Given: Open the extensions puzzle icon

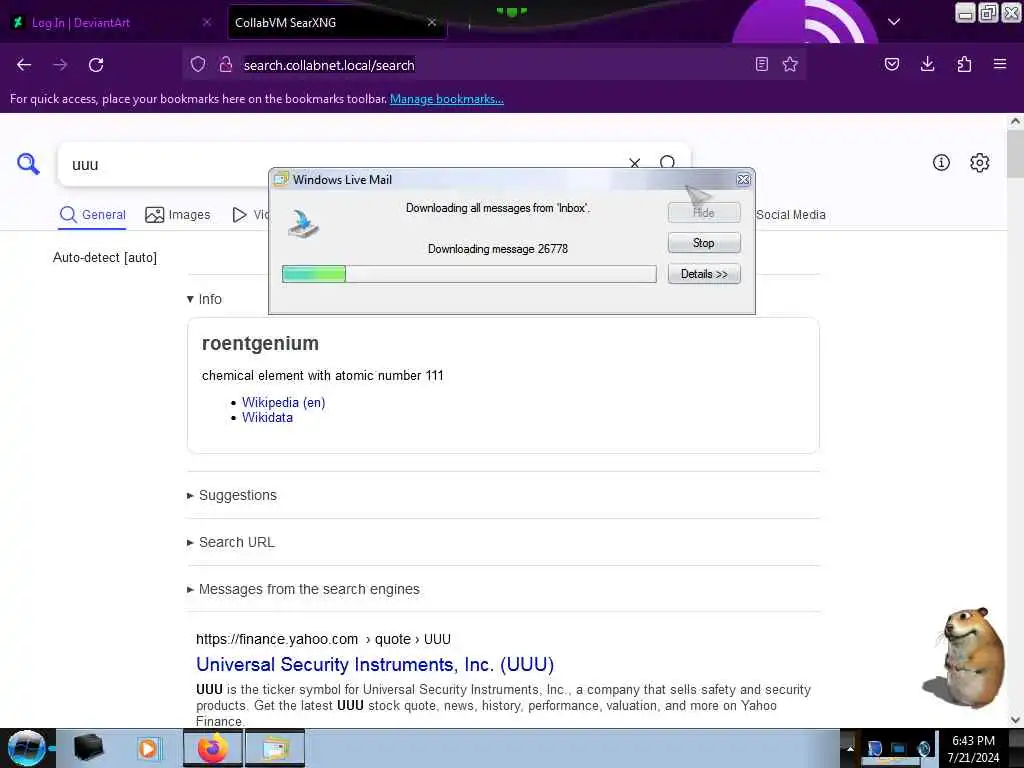Looking at the screenshot, I should pyautogui.click(x=964, y=64).
